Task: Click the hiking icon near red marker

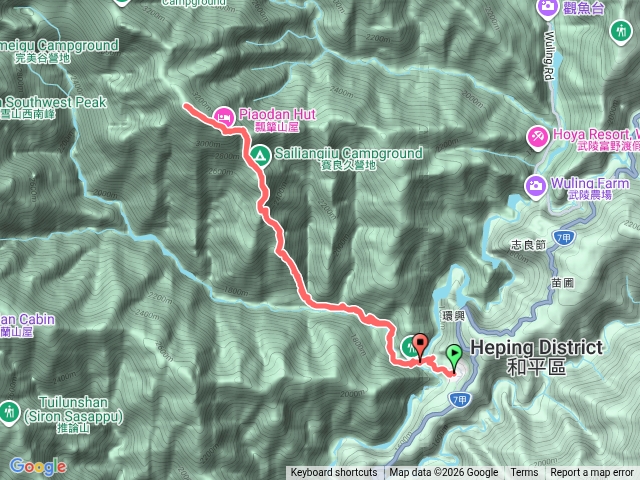Action: click(x=408, y=347)
